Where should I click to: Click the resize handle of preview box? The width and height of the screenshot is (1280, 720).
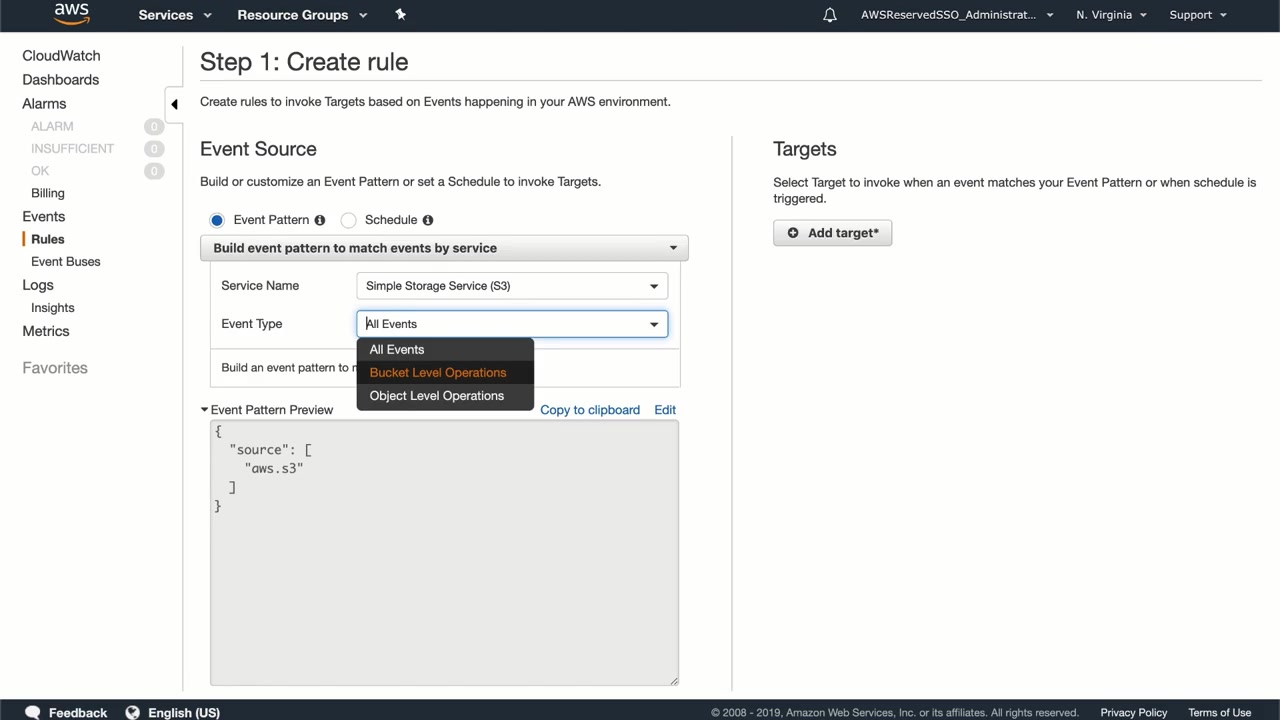[674, 681]
